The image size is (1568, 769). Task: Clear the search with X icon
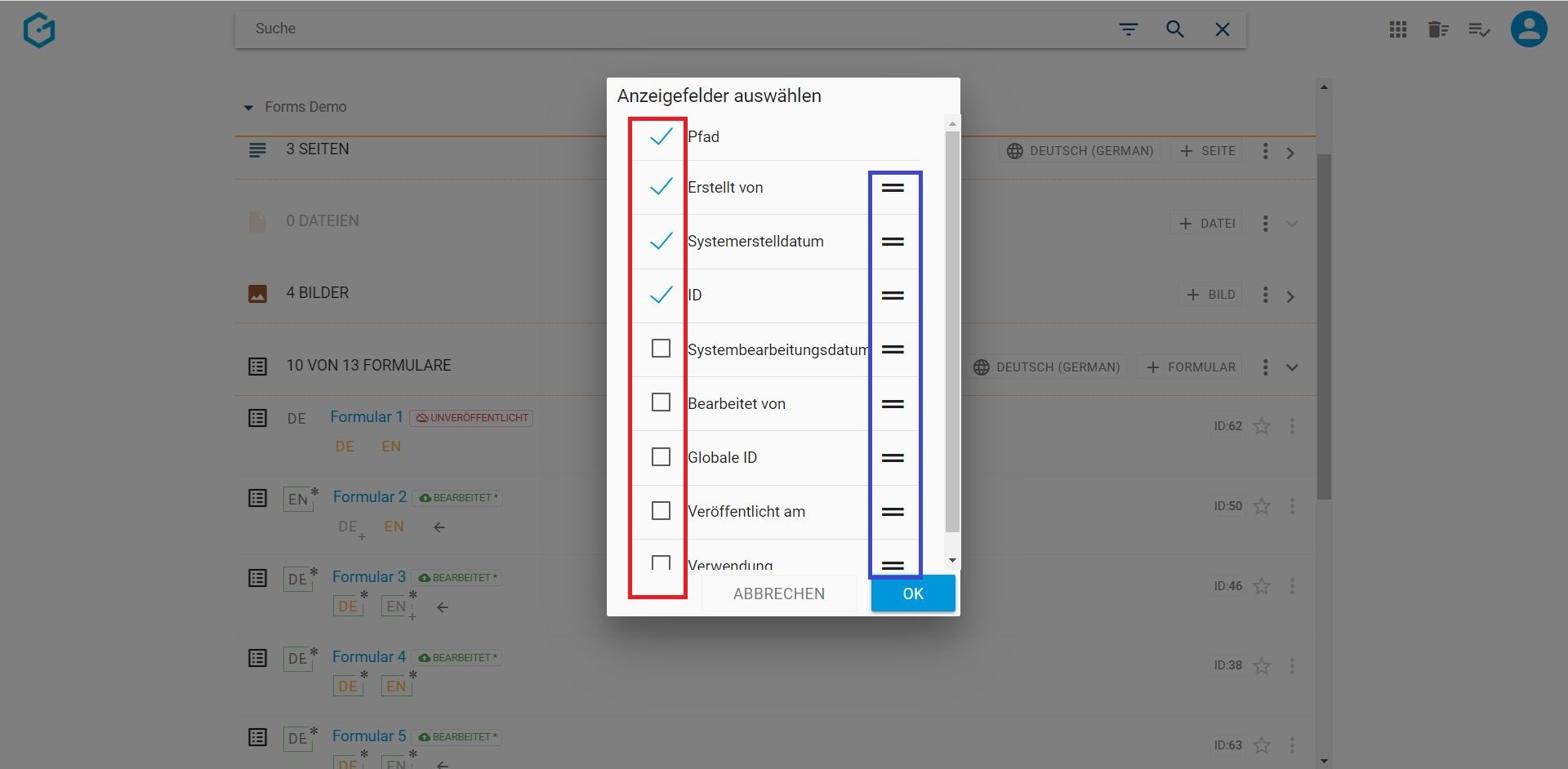click(x=1223, y=29)
